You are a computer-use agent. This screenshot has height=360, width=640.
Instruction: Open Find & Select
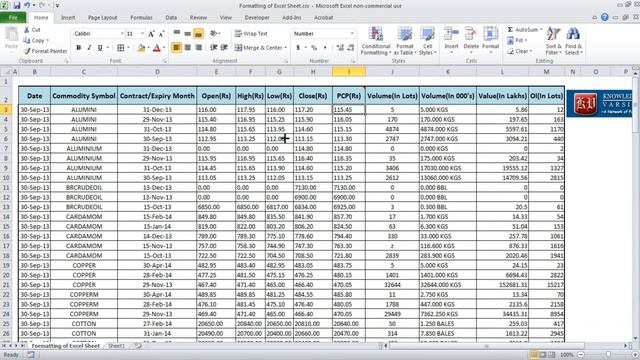click(x=573, y=41)
